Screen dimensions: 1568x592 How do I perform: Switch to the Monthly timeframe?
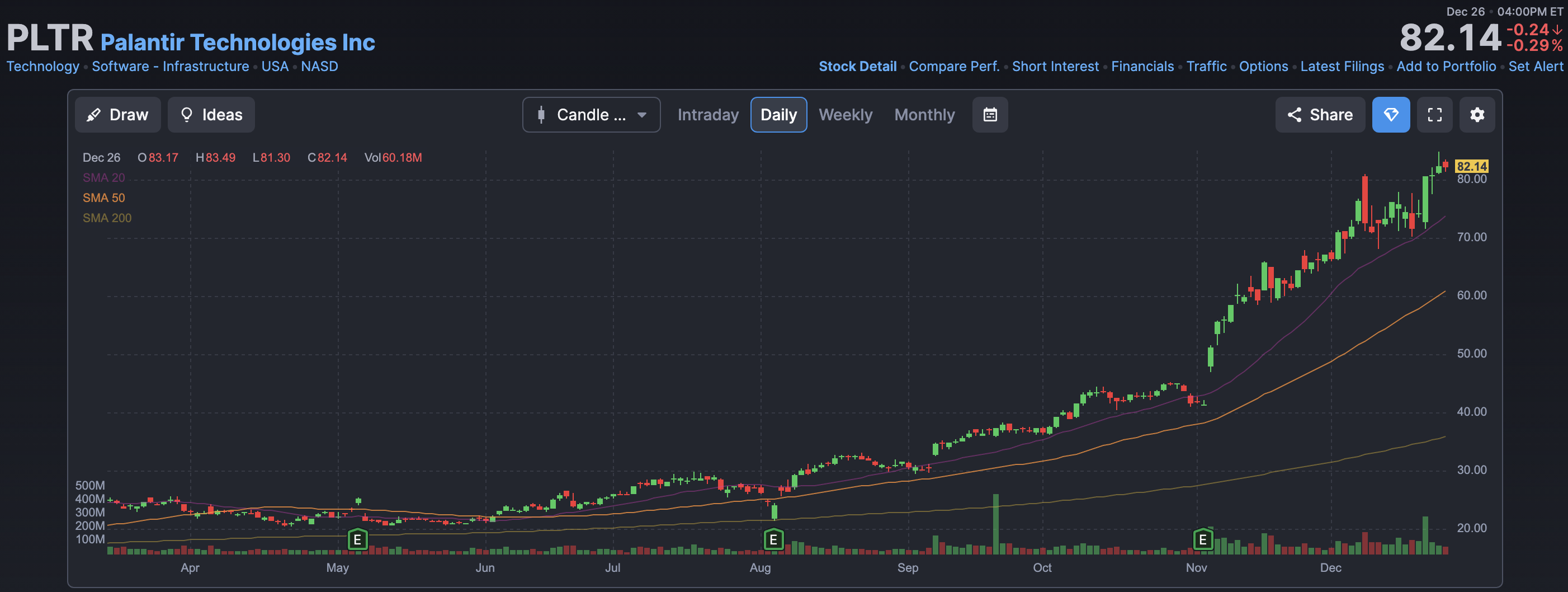(x=924, y=115)
